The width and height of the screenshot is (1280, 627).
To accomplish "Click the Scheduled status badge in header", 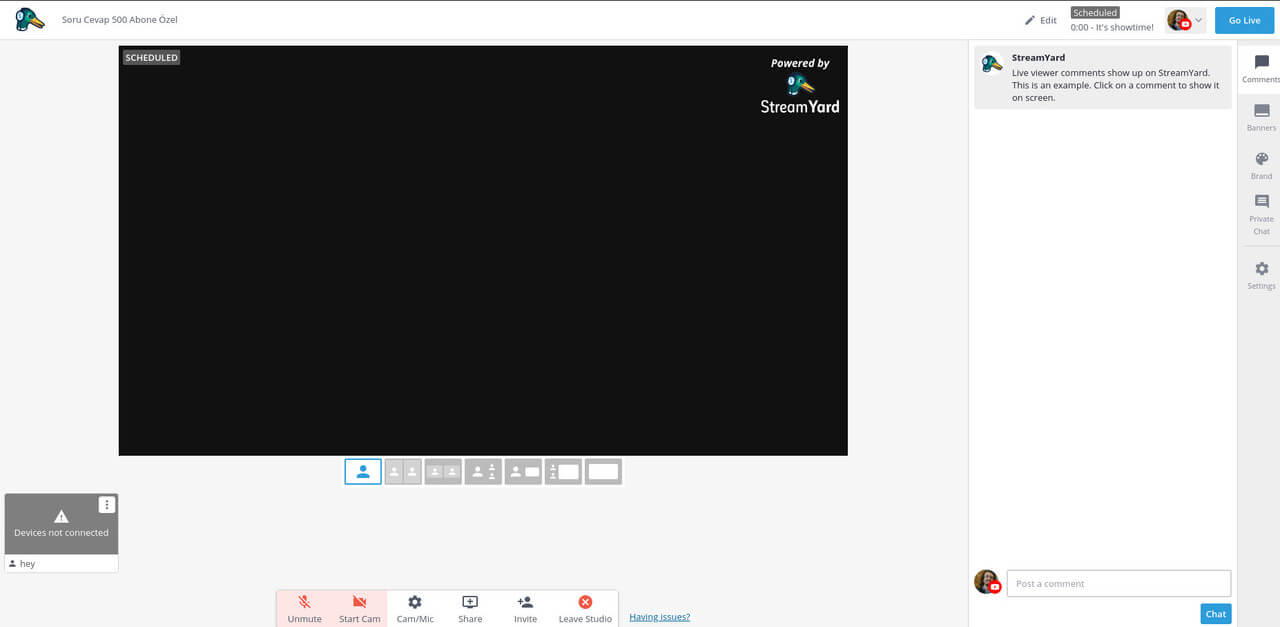I will [x=1094, y=13].
